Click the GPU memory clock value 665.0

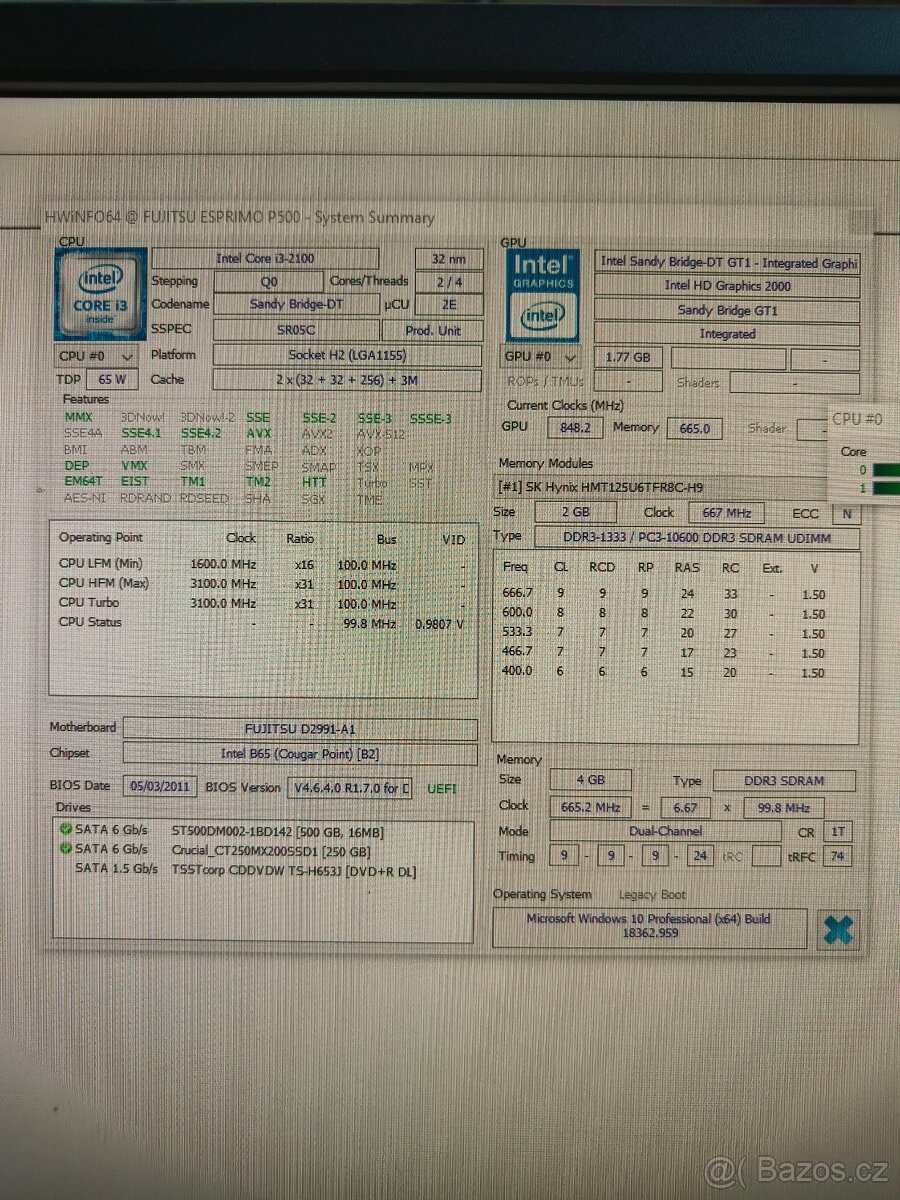(x=694, y=428)
